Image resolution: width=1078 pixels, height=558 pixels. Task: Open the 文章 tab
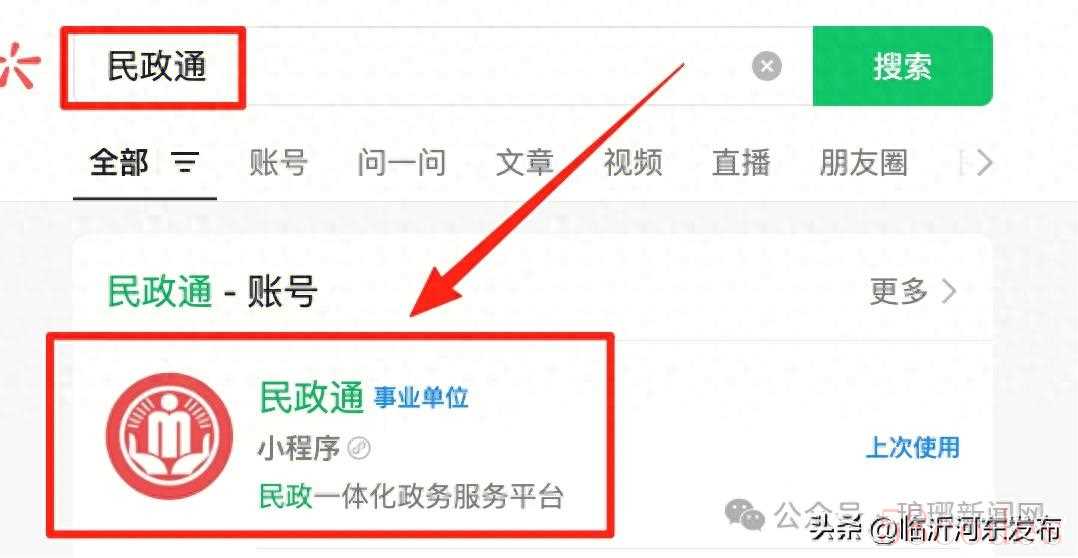pyautogui.click(x=525, y=163)
